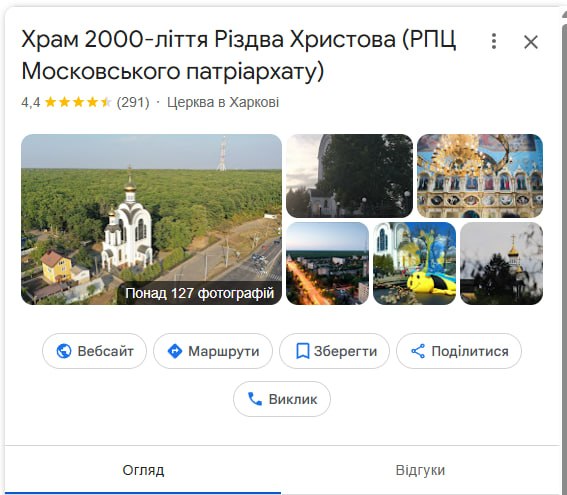567x495 pixels.
Task: Click the star rating icons
Action: pyautogui.click(x=78, y=102)
